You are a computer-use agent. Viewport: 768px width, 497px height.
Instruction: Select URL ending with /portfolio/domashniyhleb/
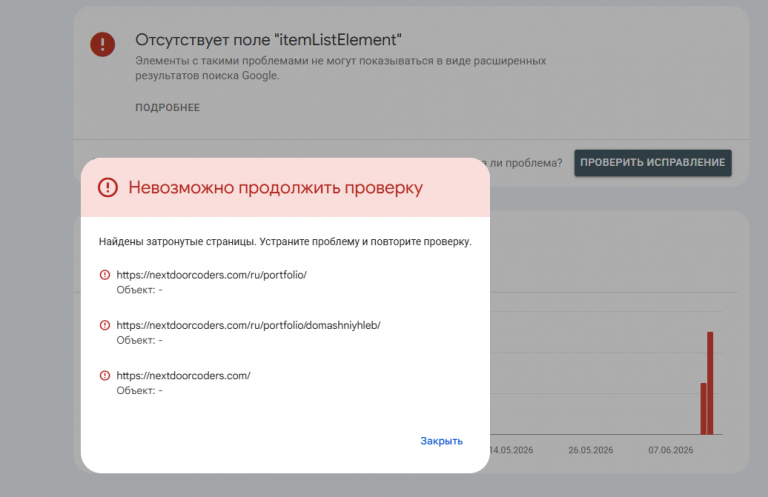tap(248, 325)
